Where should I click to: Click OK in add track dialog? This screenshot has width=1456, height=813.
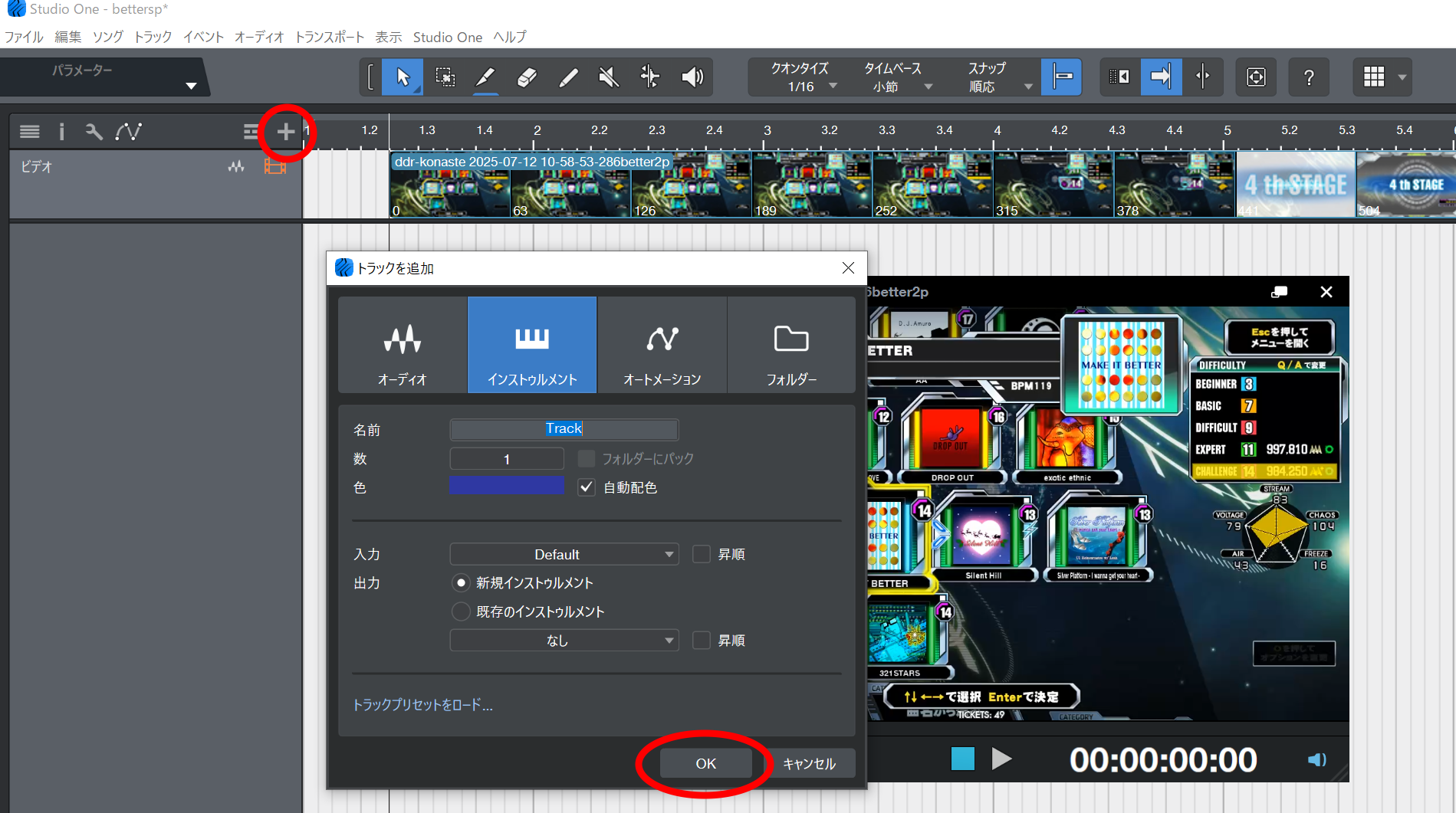(x=705, y=763)
